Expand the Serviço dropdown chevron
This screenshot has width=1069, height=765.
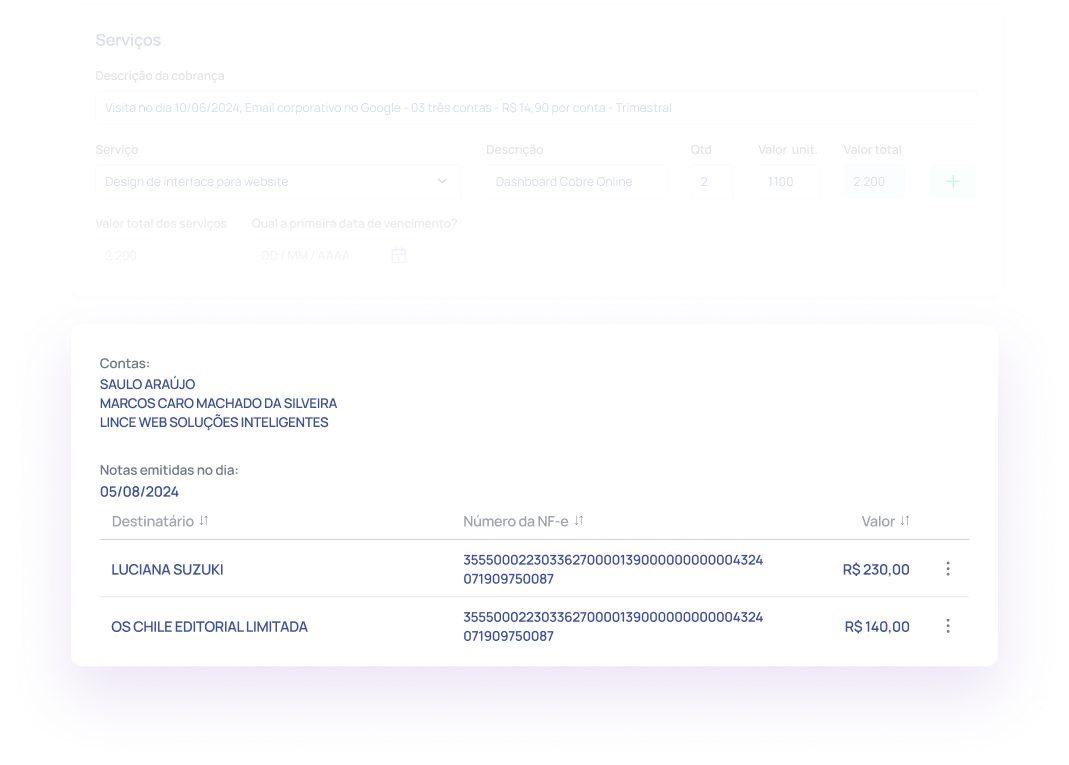(442, 181)
